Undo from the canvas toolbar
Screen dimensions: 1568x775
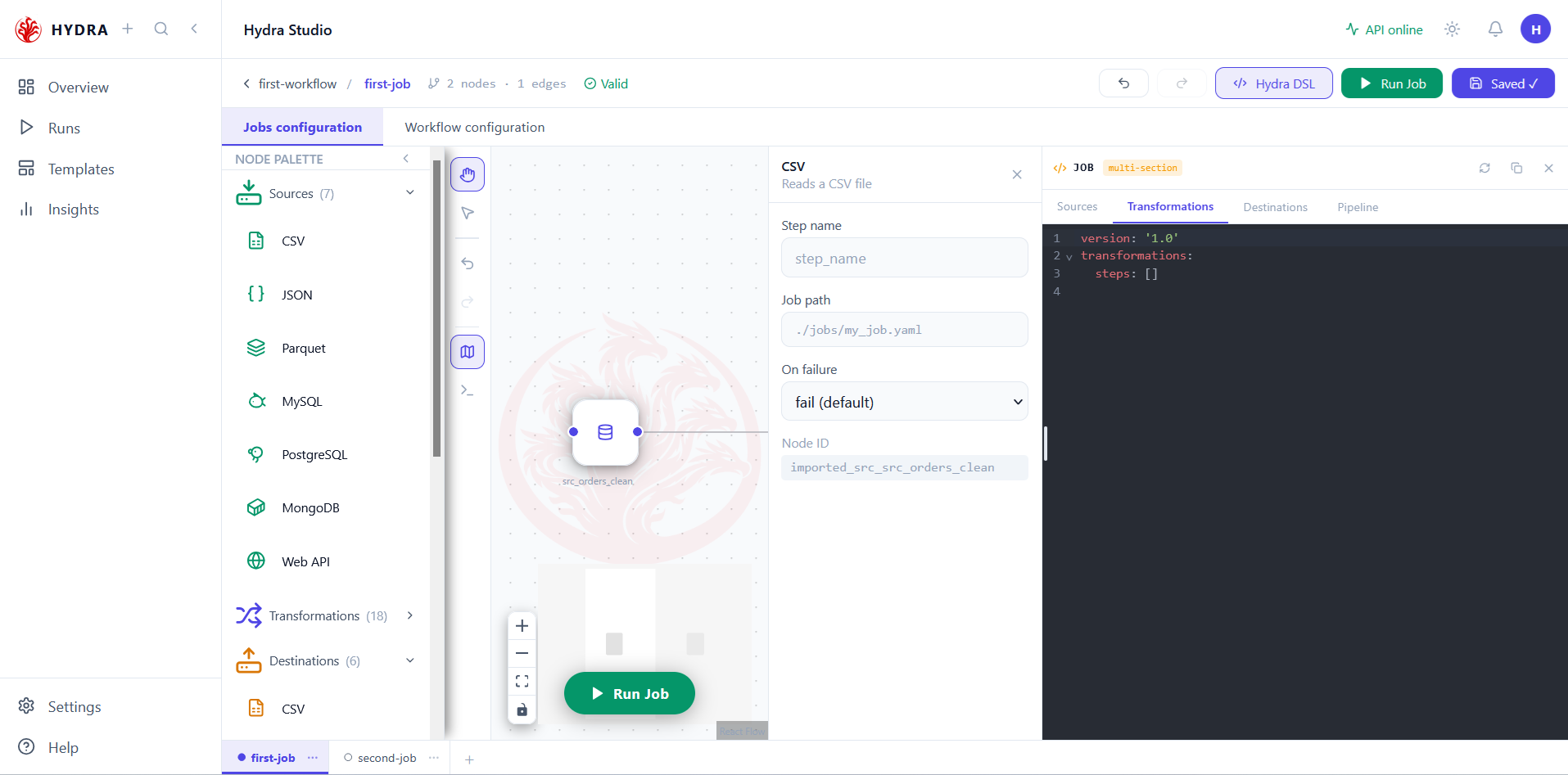tap(468, 264)
